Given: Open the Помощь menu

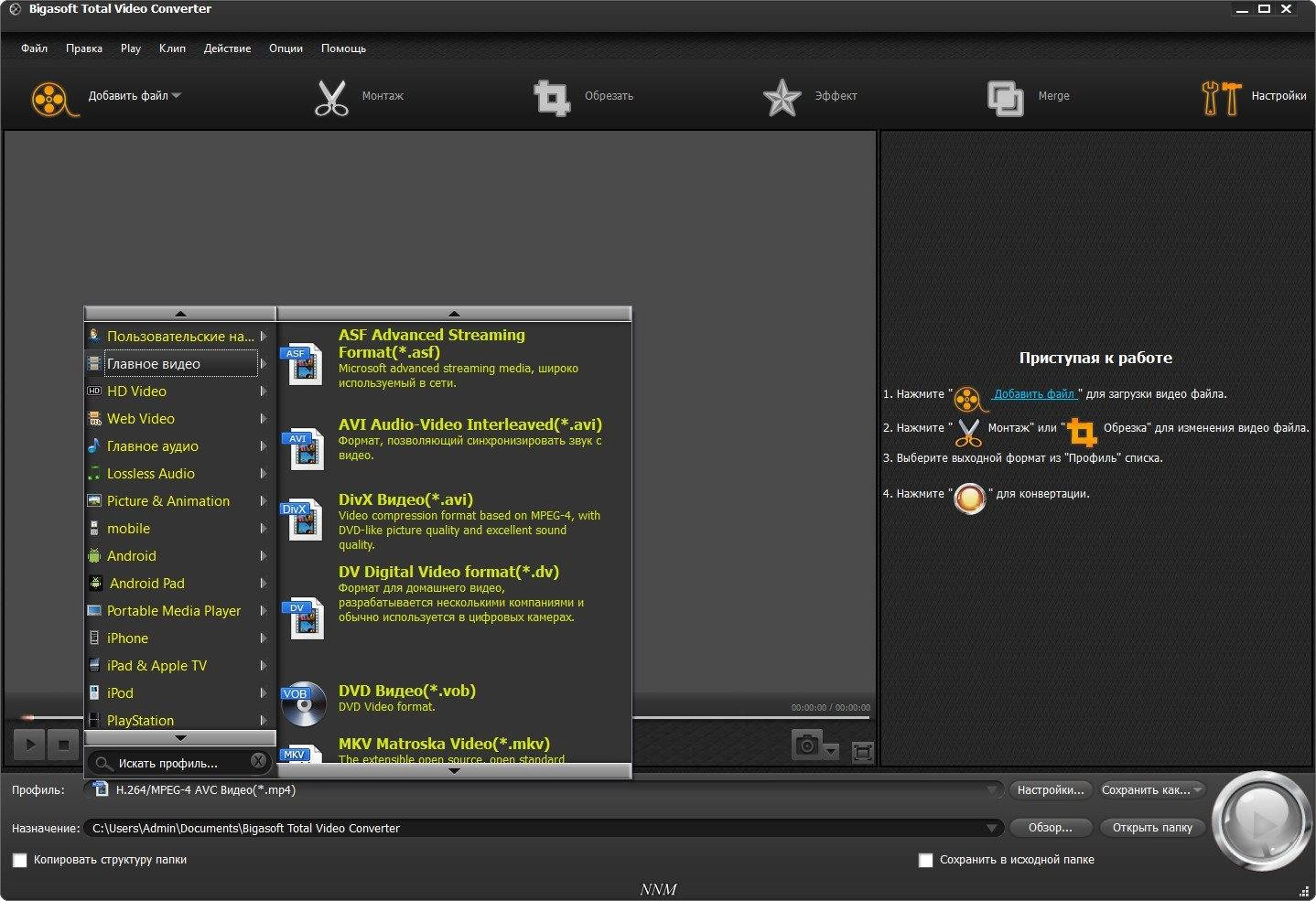Looking at the screenshot, I should pos(343,48).
